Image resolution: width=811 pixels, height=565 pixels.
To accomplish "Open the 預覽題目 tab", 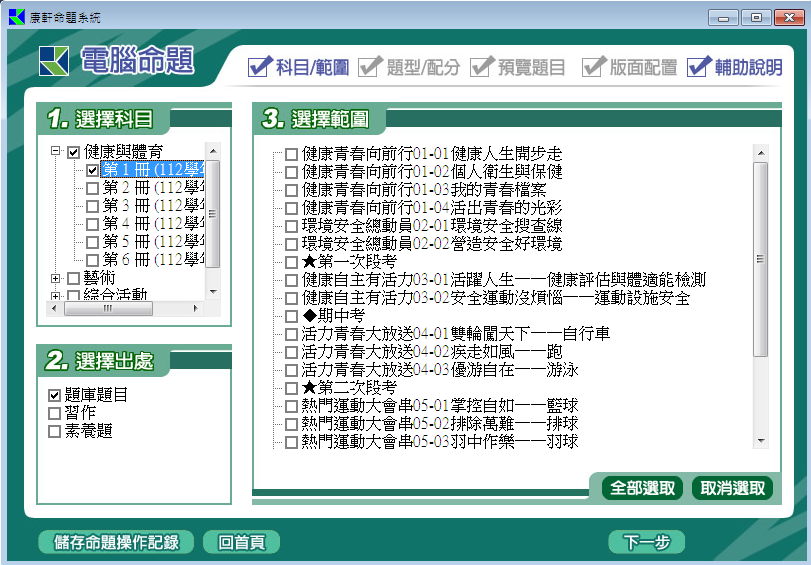I will point(518,68).
